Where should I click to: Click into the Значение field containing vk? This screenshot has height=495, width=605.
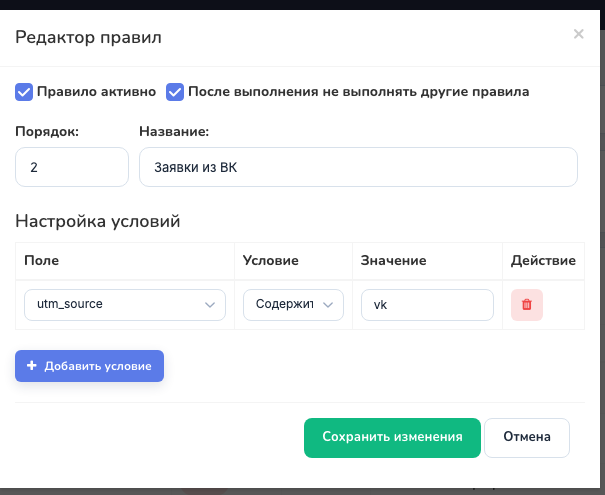[x=428, y=305]
